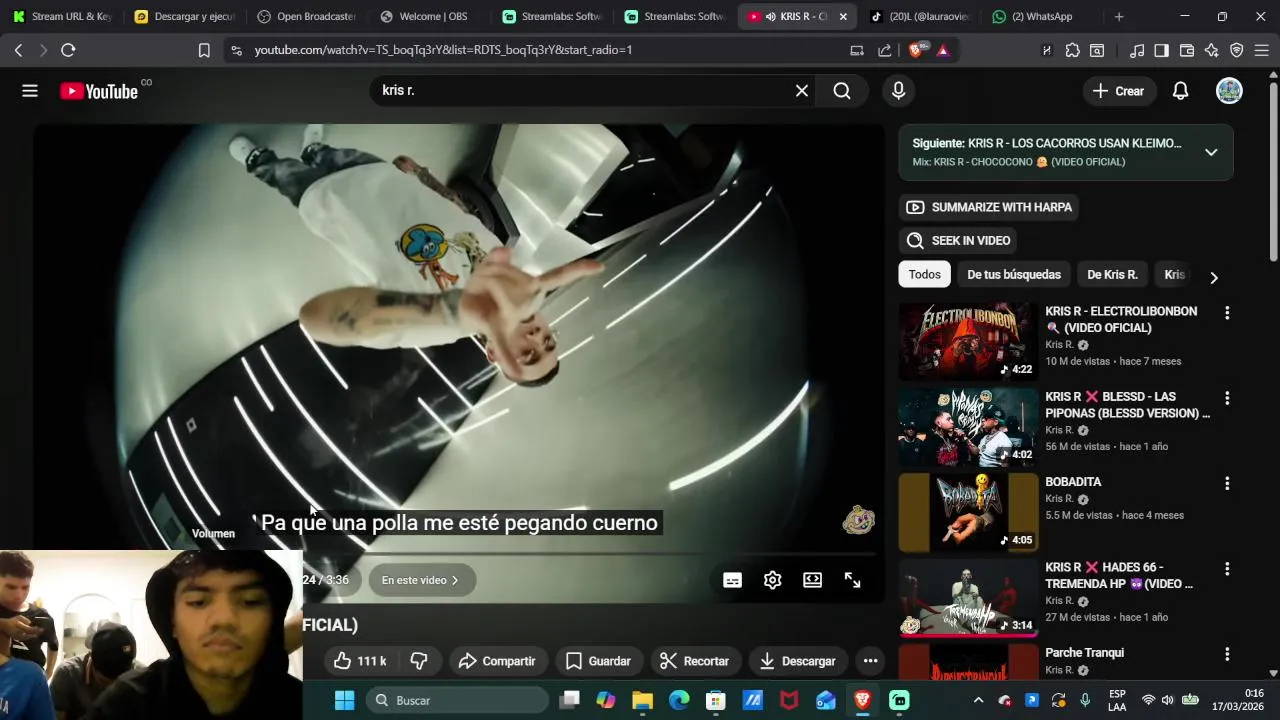
Task: Open the Brave VPN shield icon
Action: pos(1237,50)
